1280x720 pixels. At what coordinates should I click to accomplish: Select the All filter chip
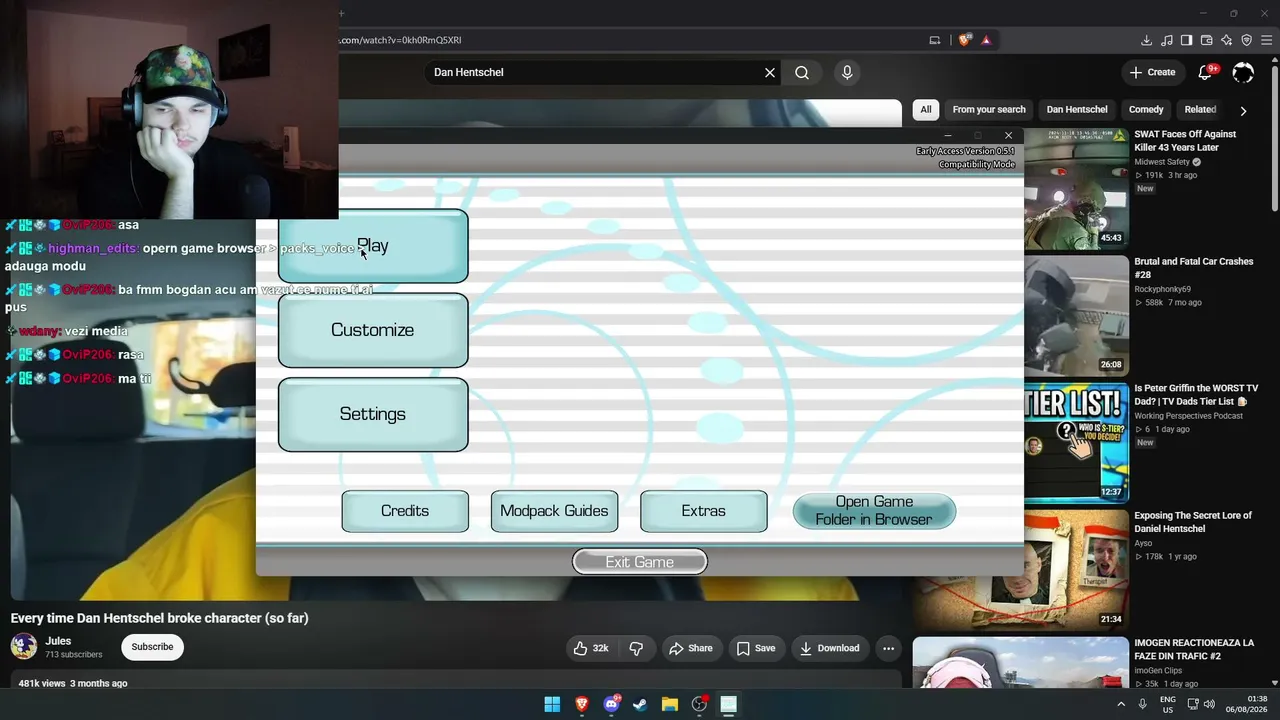[926, 110]
